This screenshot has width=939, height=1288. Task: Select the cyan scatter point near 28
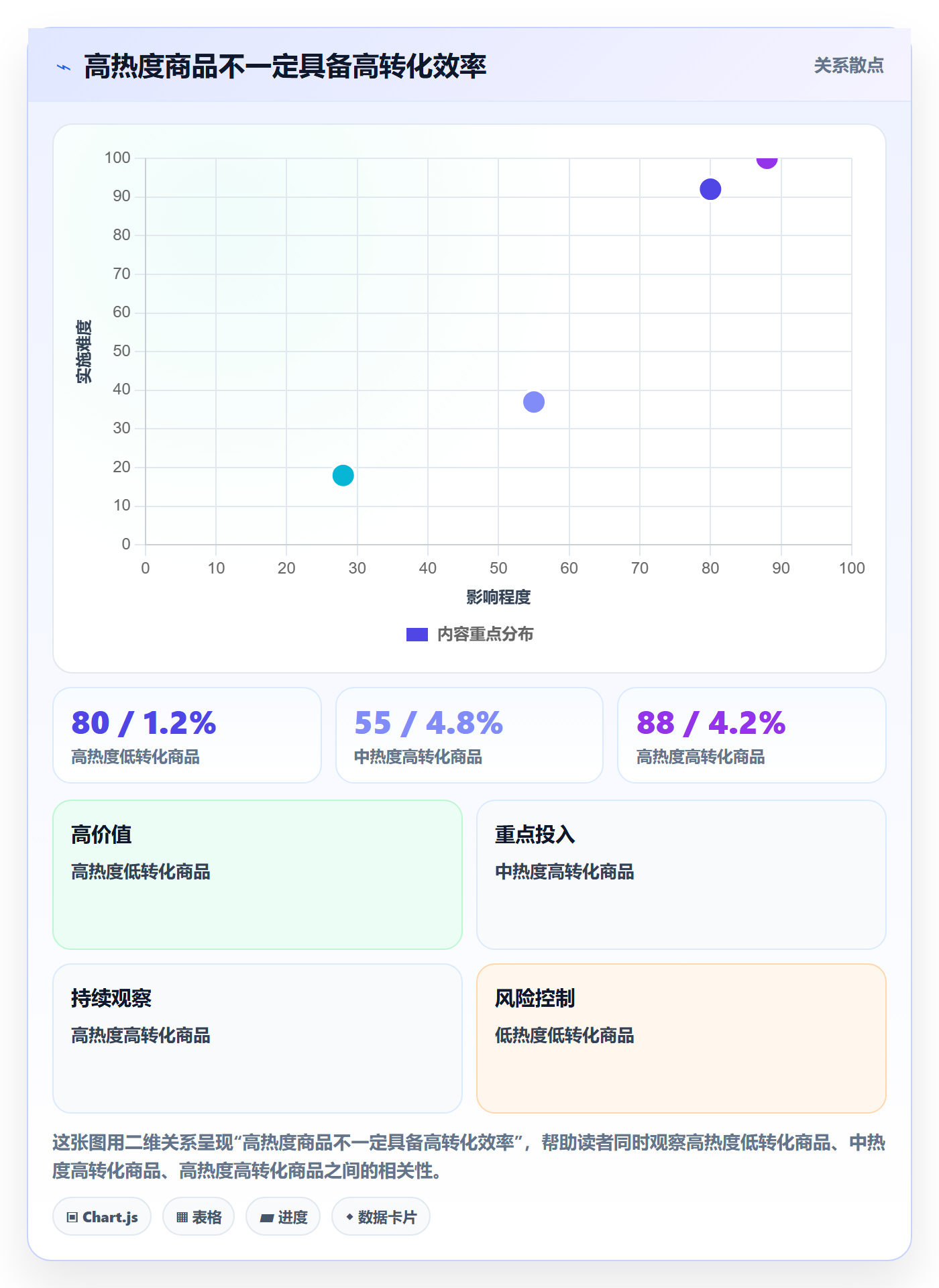(343, 476)
